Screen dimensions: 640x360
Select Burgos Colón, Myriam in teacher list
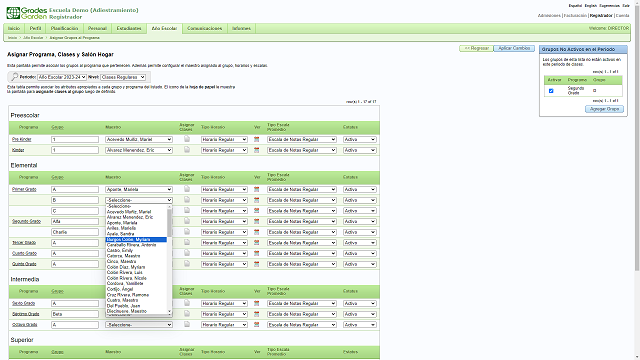pyautogui.click(x=136, y=240)
